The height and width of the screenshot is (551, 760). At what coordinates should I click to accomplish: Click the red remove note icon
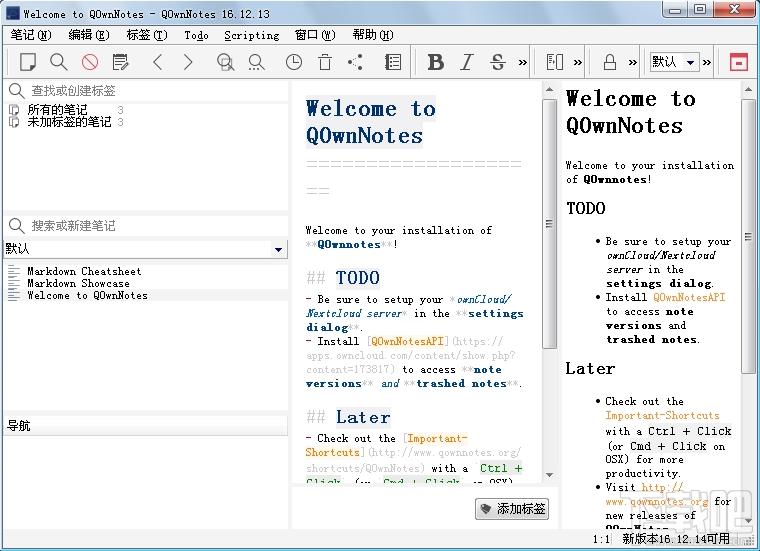click(90, 62)
